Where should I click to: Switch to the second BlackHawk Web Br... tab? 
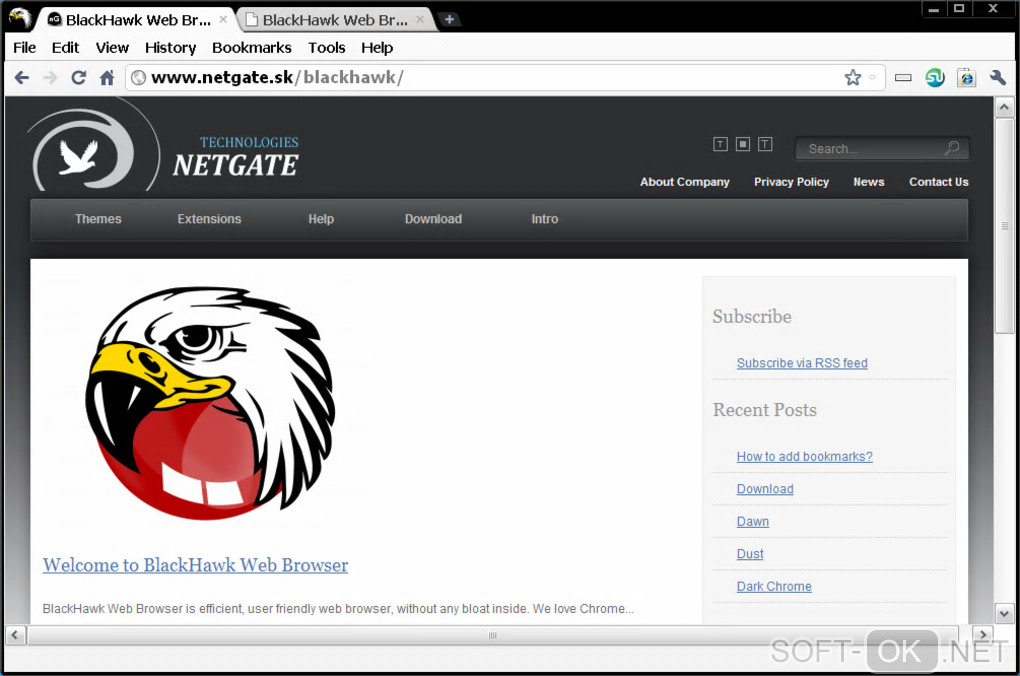click(x=335, y=20)
